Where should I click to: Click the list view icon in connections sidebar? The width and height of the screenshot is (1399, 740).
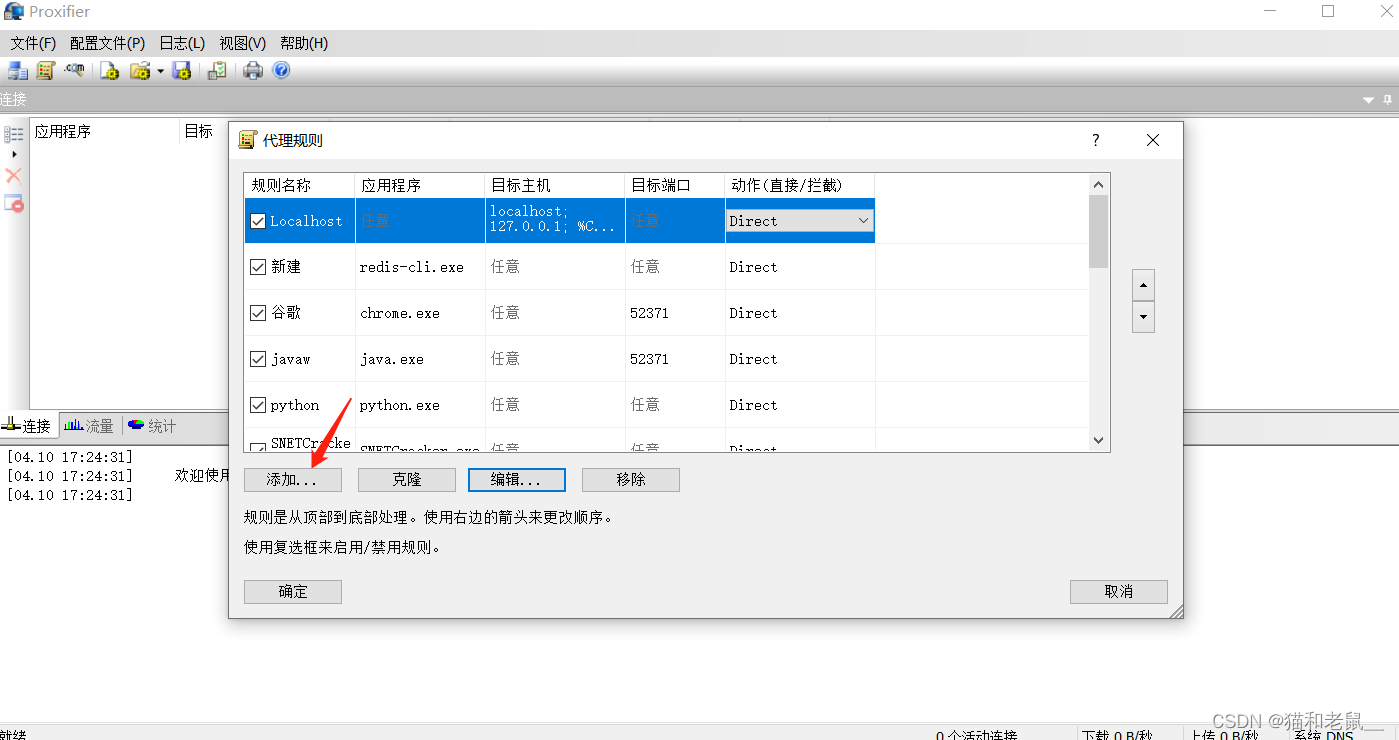coord(14,134)
